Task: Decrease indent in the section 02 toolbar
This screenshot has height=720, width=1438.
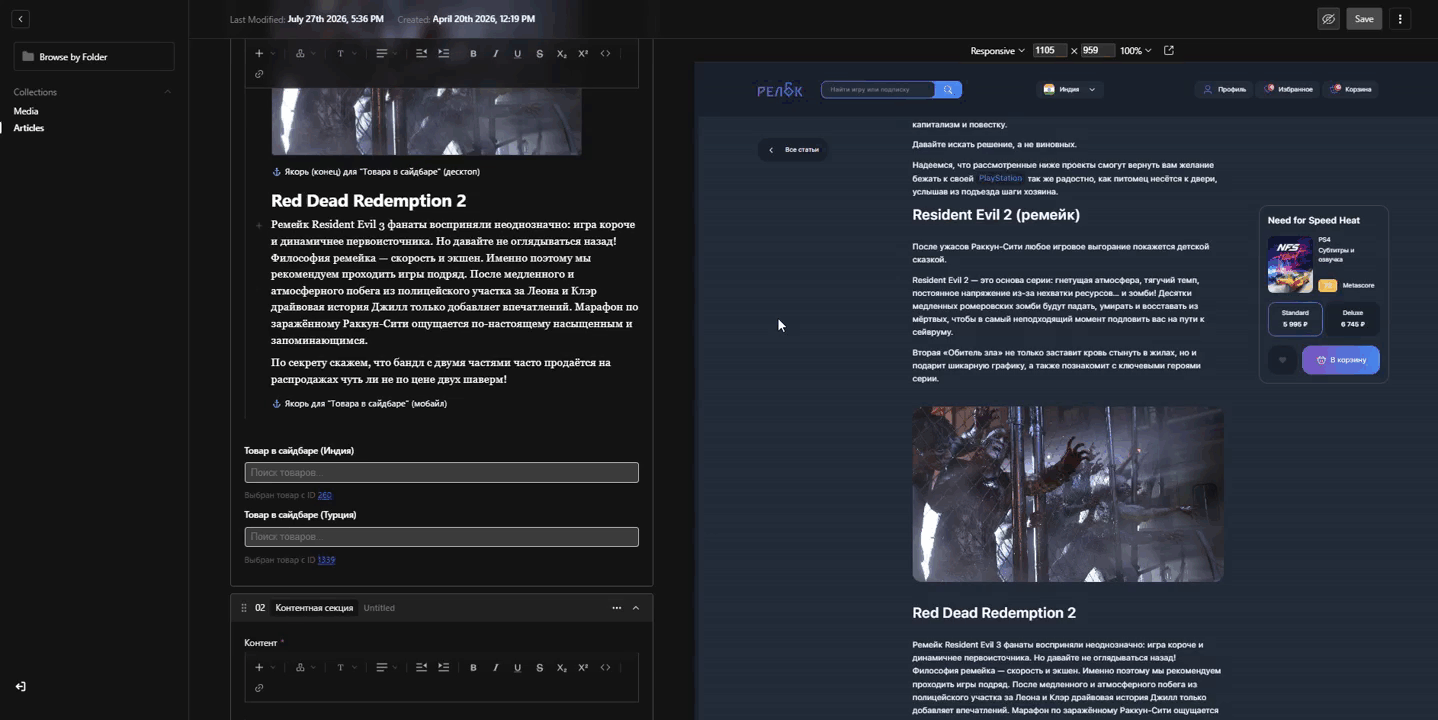Action: [421, 667]
